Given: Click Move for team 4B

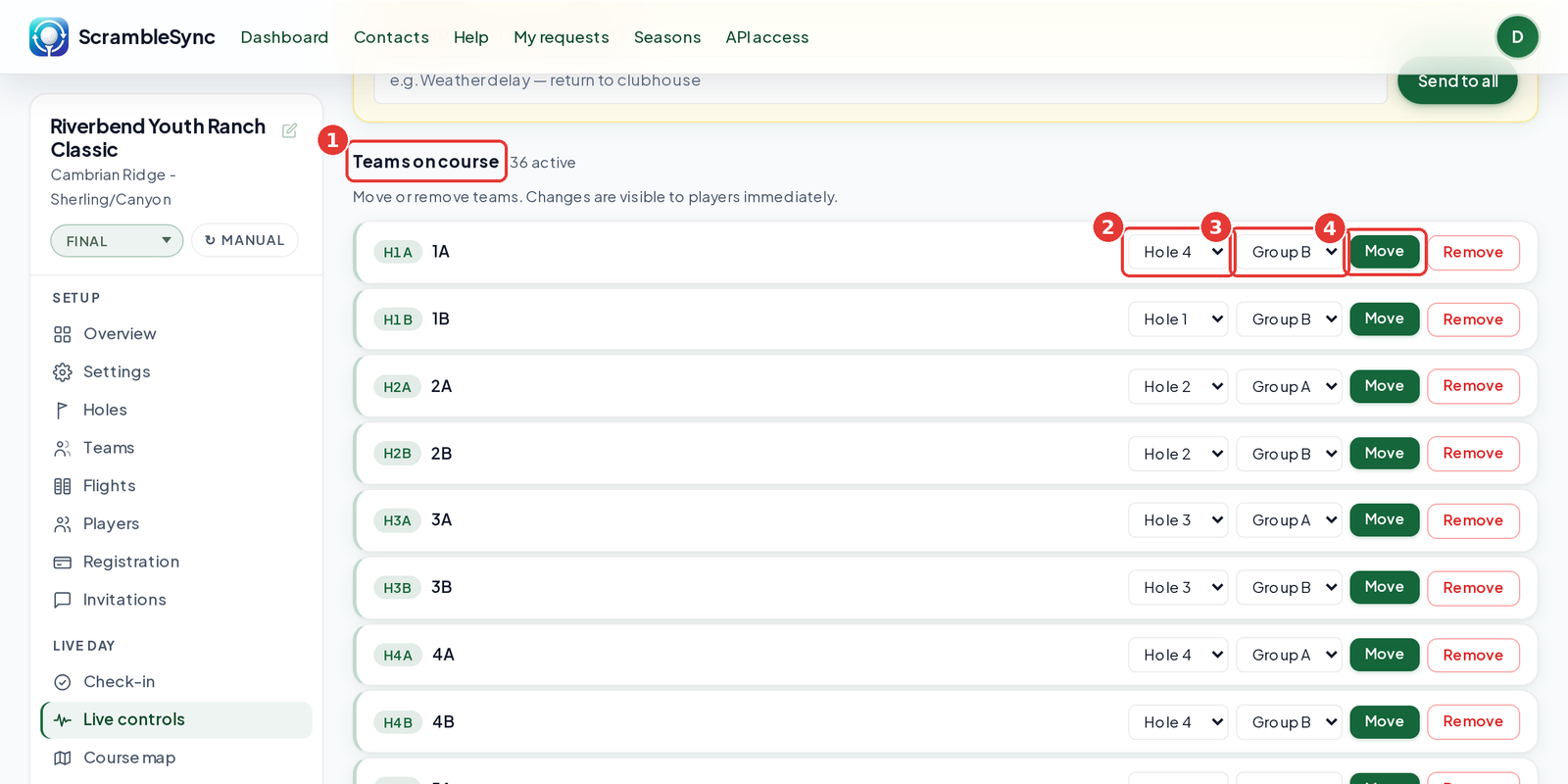Looking at the screenshot, I should coord(1385,721).
